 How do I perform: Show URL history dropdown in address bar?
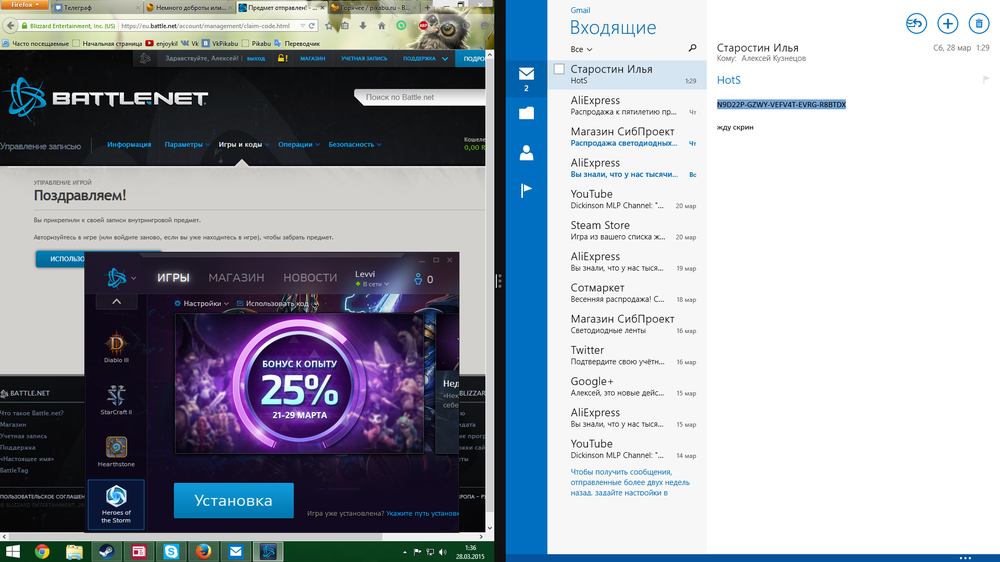302,26
